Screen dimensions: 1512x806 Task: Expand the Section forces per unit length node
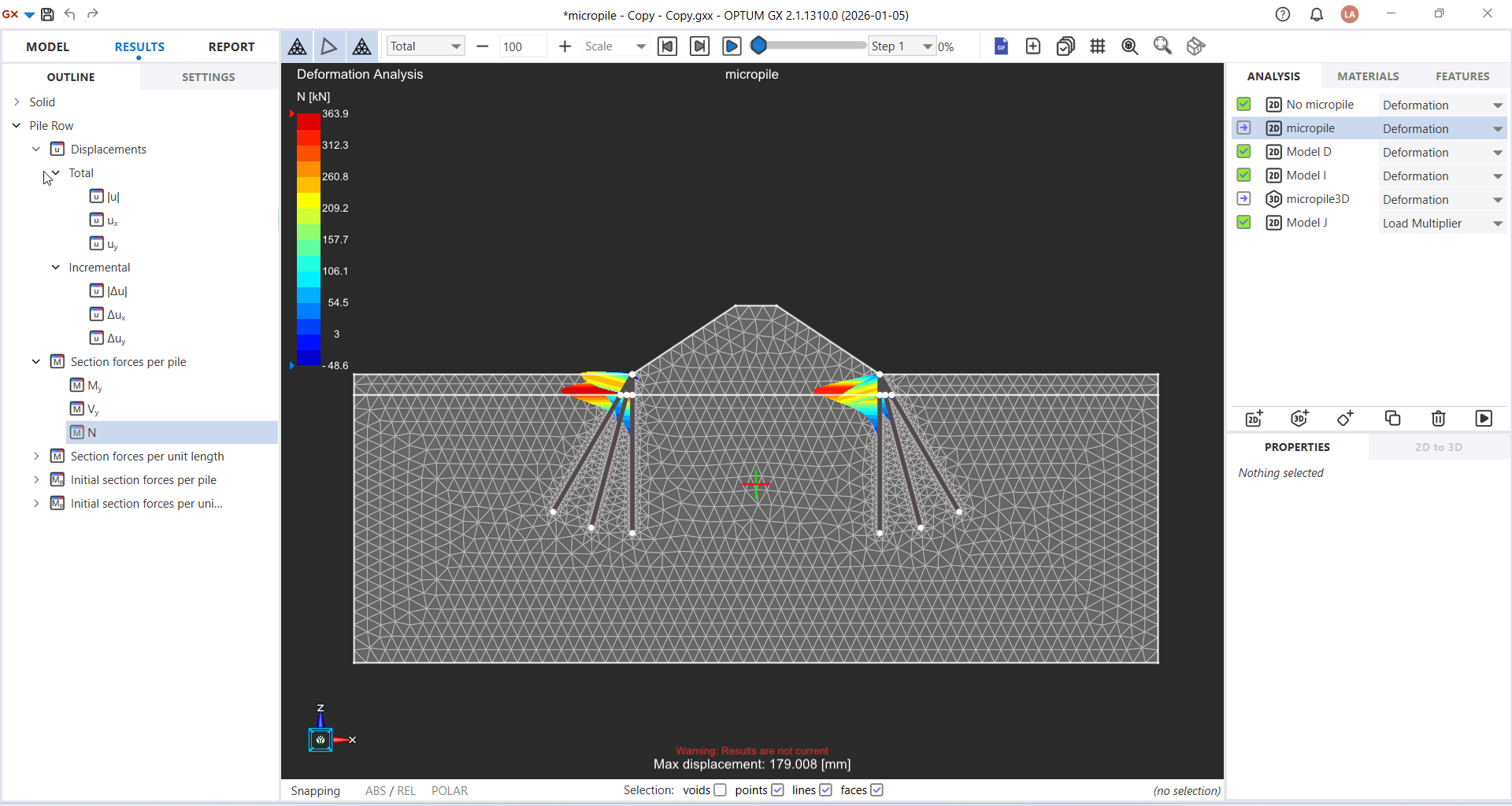[x=36, y=457]
